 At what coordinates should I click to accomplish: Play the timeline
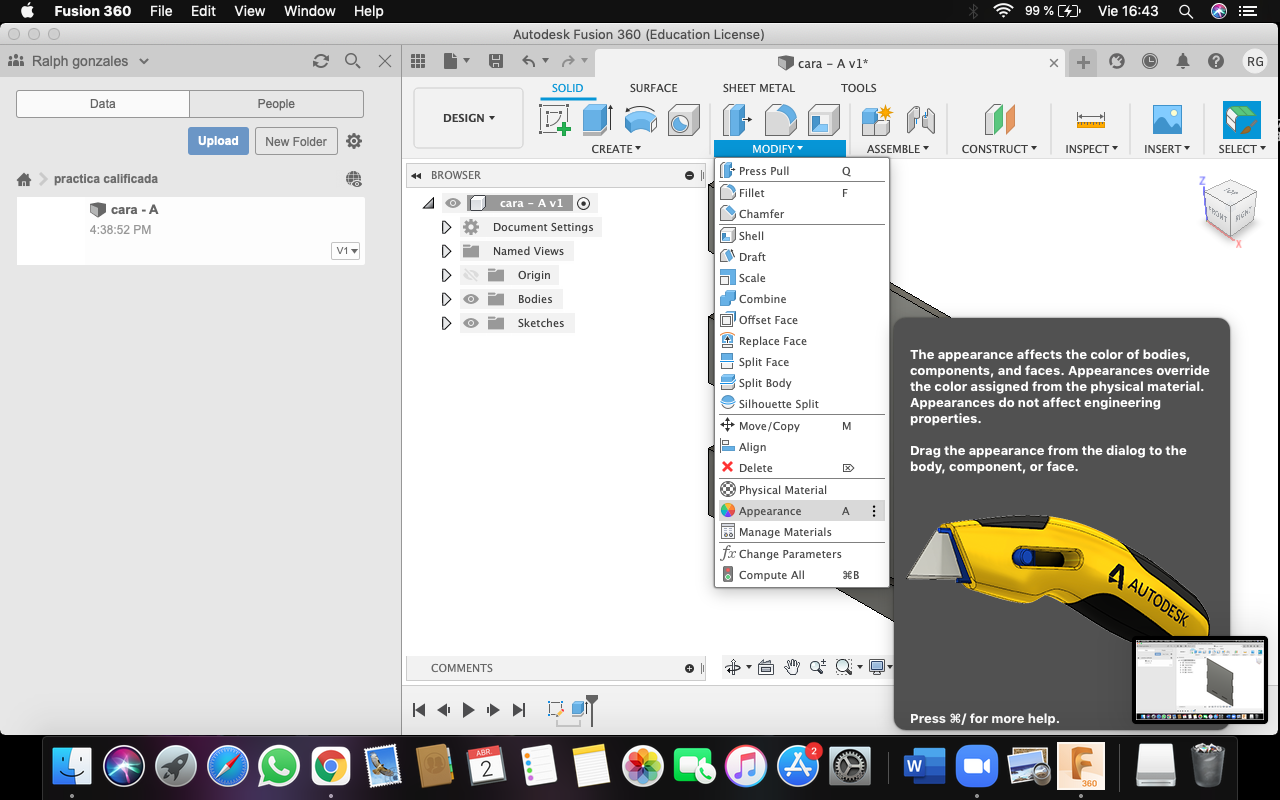click(469, 710)
